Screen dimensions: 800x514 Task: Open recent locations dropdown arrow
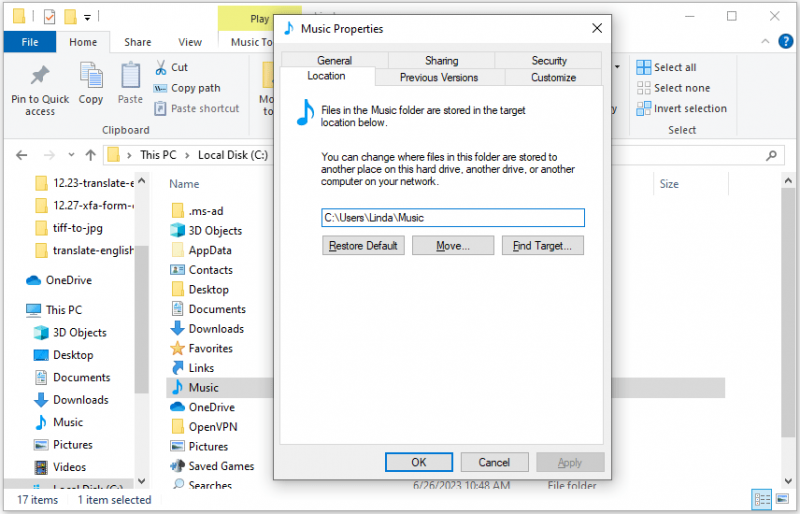[x=71, y=155]
